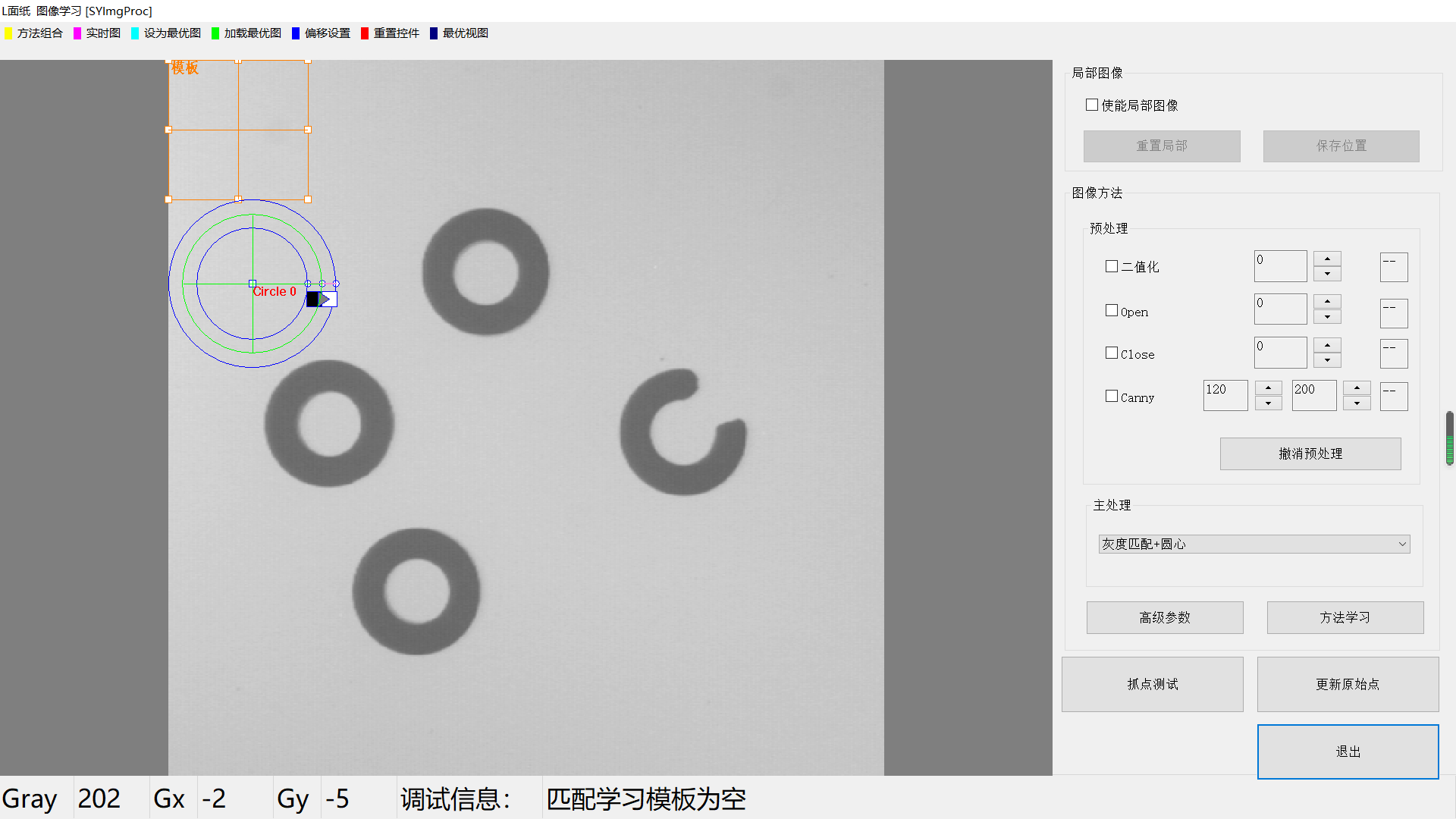Click the blue 偏移设置 toolbar icon

(296, 33)
